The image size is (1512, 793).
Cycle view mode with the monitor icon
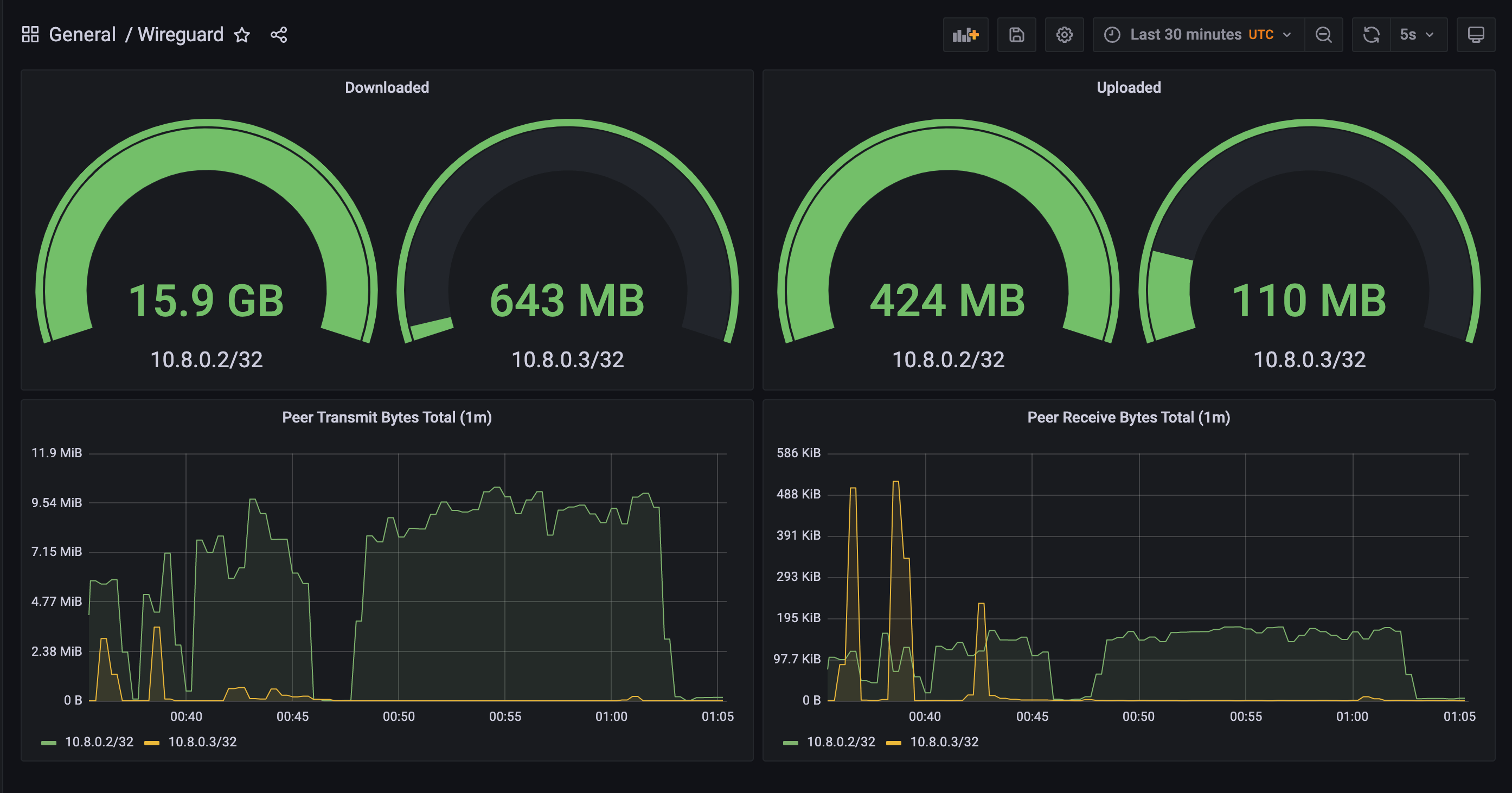point(1476,35)
